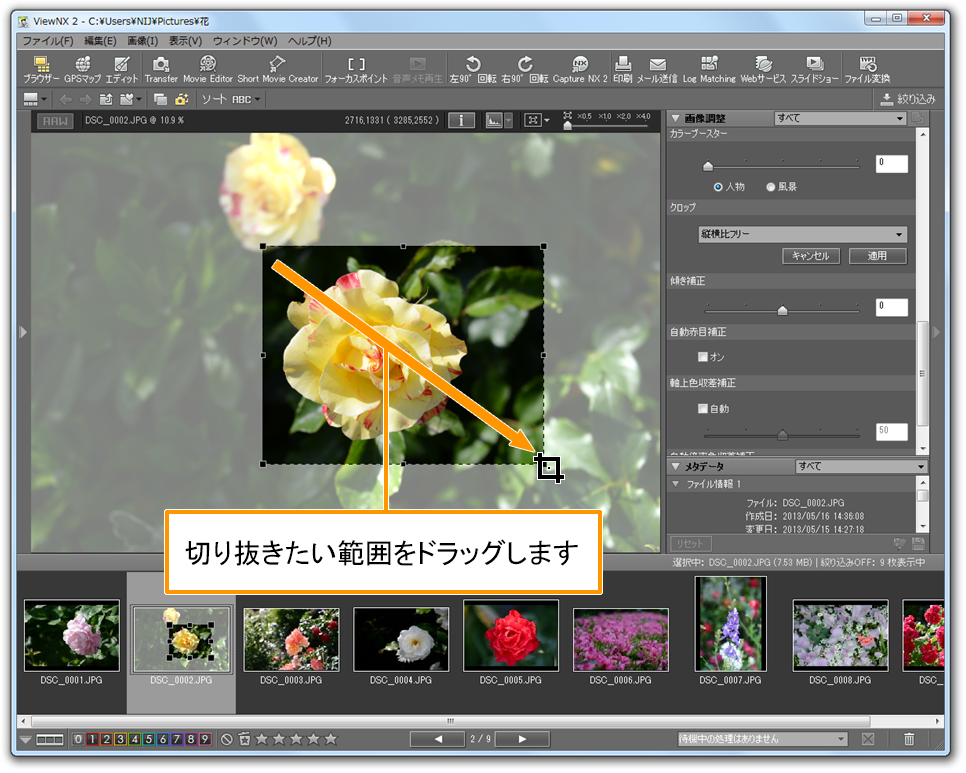Collapse the 画像調整 panel

tap(675, 118)
